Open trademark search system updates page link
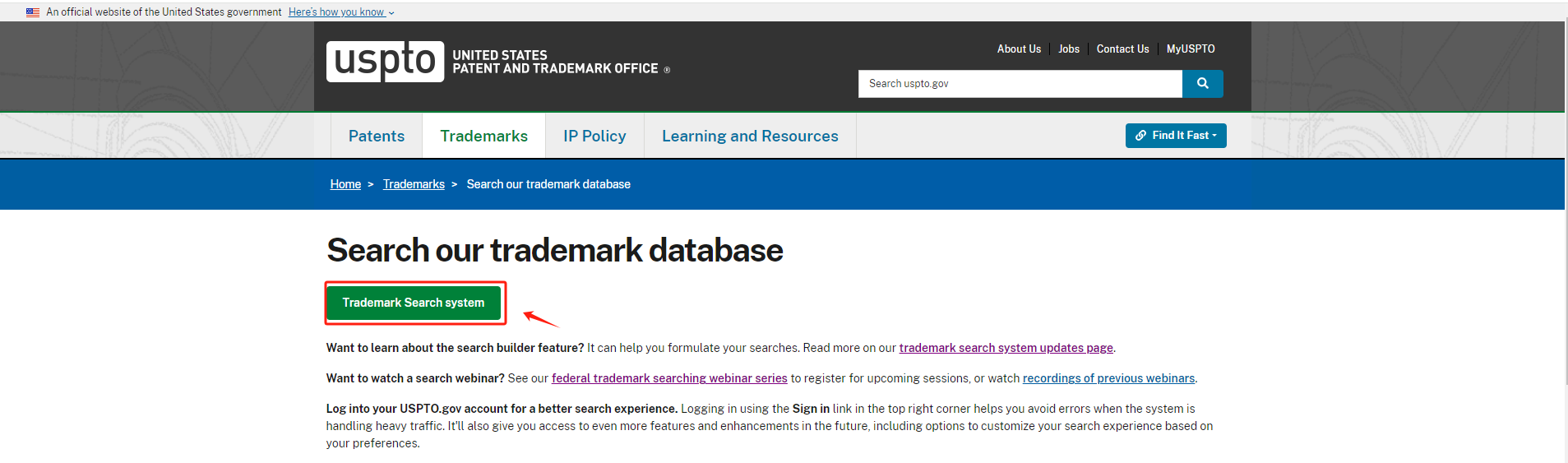The image size is (1568, 463). point(1006,348)
